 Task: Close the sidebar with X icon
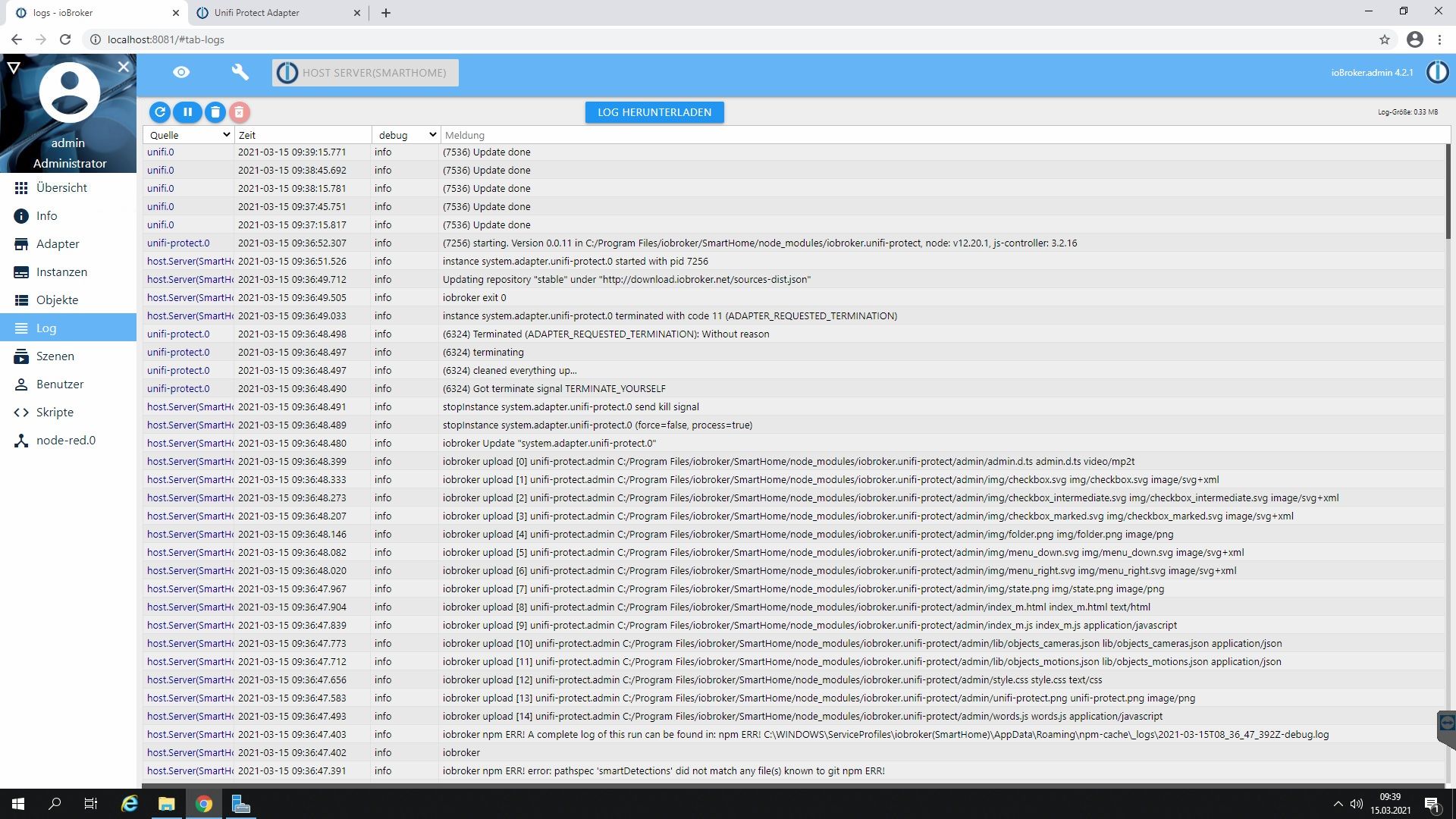point(124,67)
